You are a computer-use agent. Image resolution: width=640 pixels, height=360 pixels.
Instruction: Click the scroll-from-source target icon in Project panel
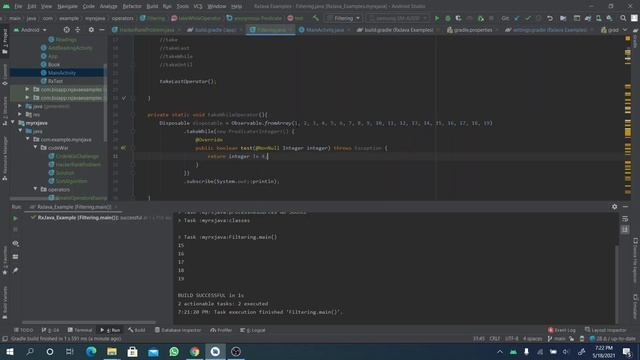pyautogui.click(x=67, y=30)
